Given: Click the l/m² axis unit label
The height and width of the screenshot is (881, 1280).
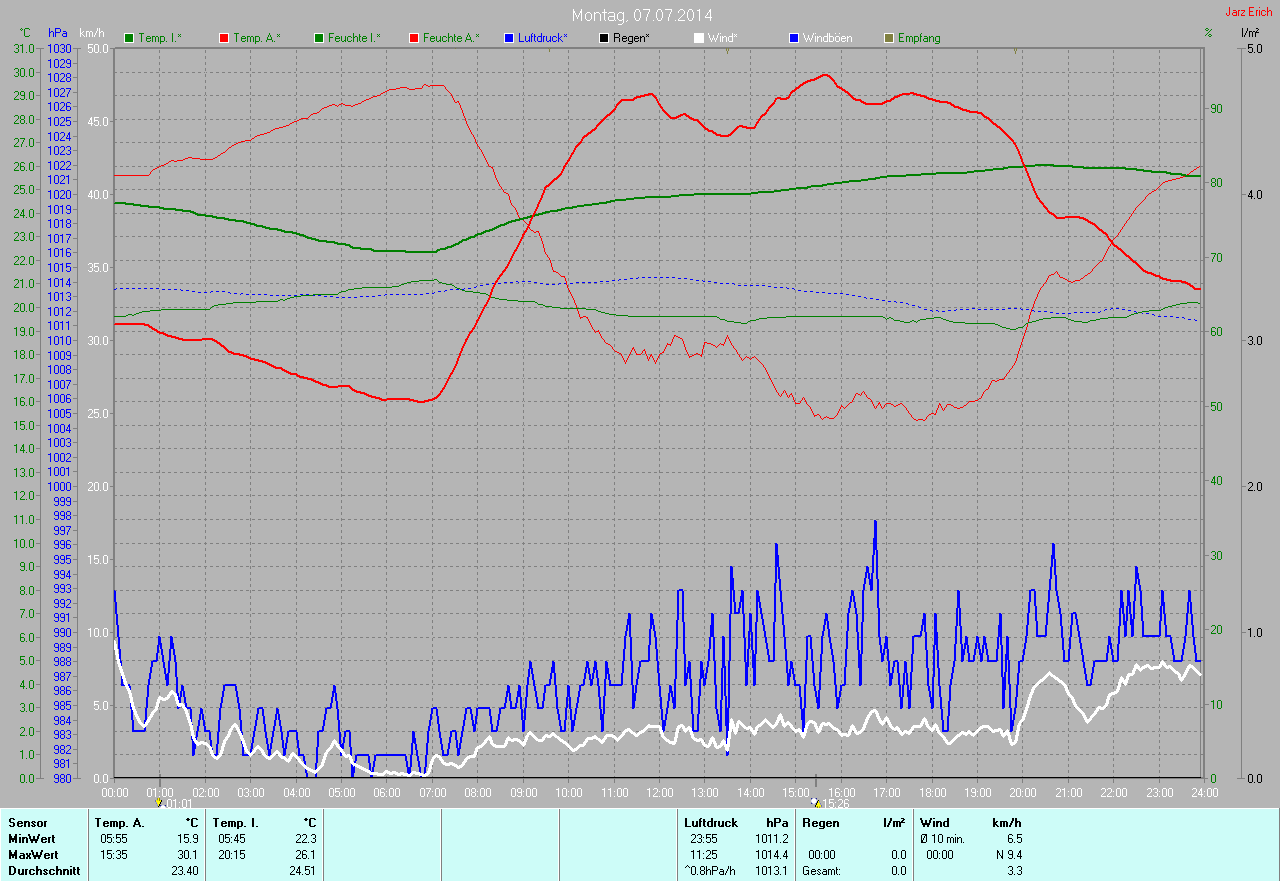Looking at the screenshot, I should pos(1249,33).
